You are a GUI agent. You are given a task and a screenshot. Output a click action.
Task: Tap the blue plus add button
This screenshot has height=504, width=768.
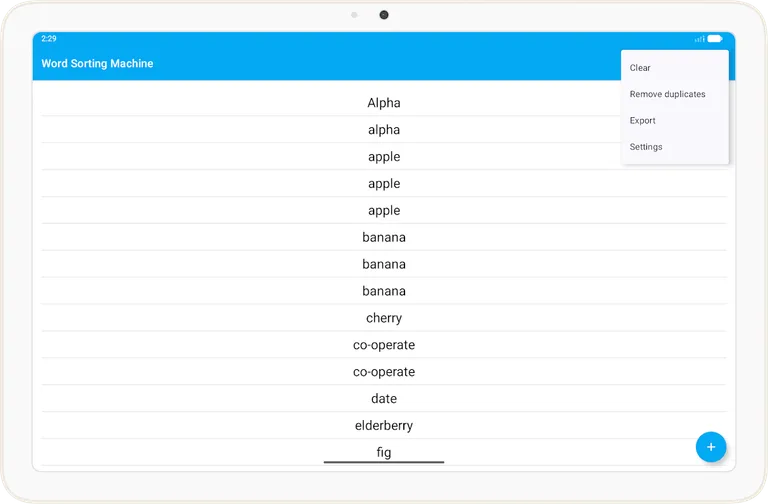(711, 447)
